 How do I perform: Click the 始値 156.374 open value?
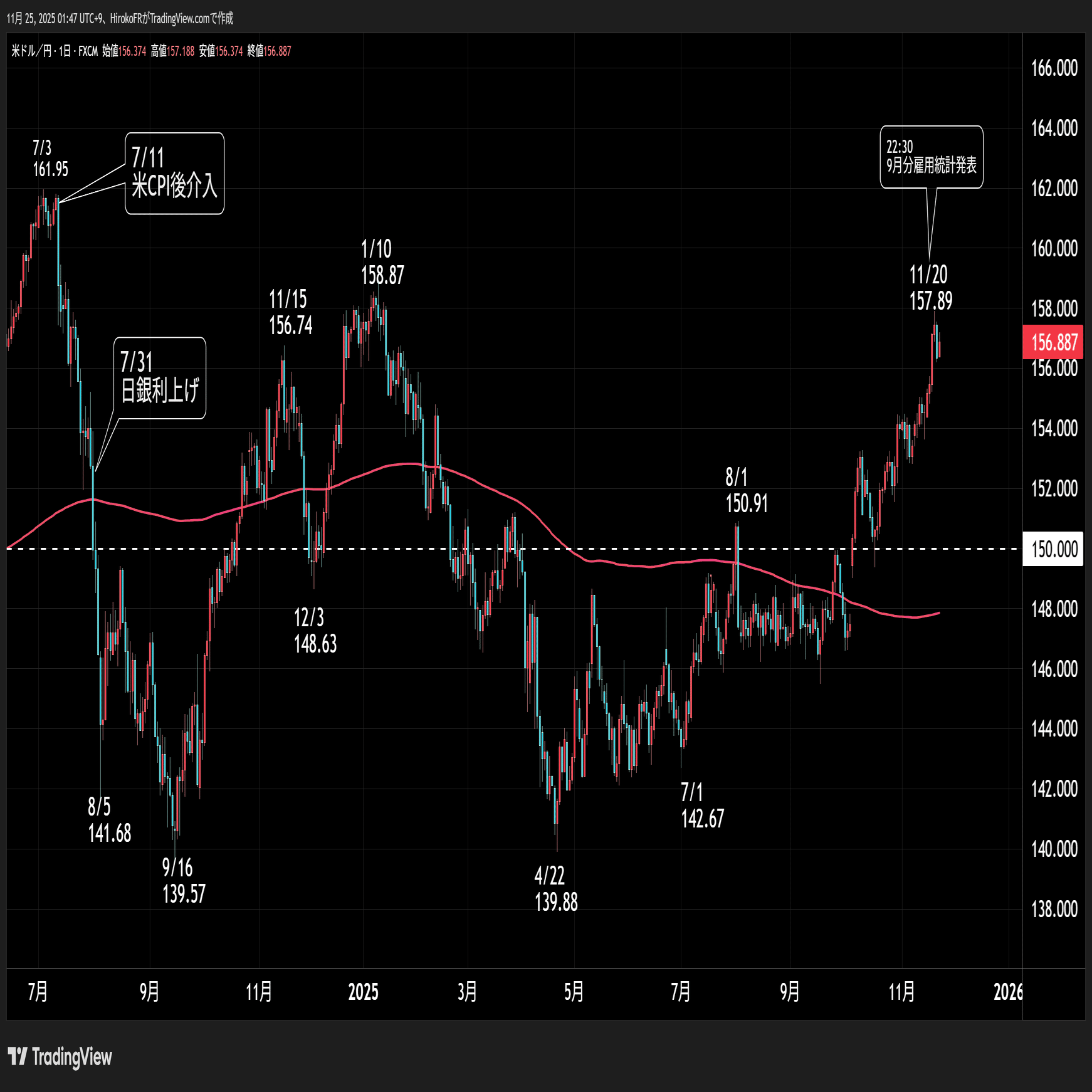pyautogui.click(x=124, y=51)
